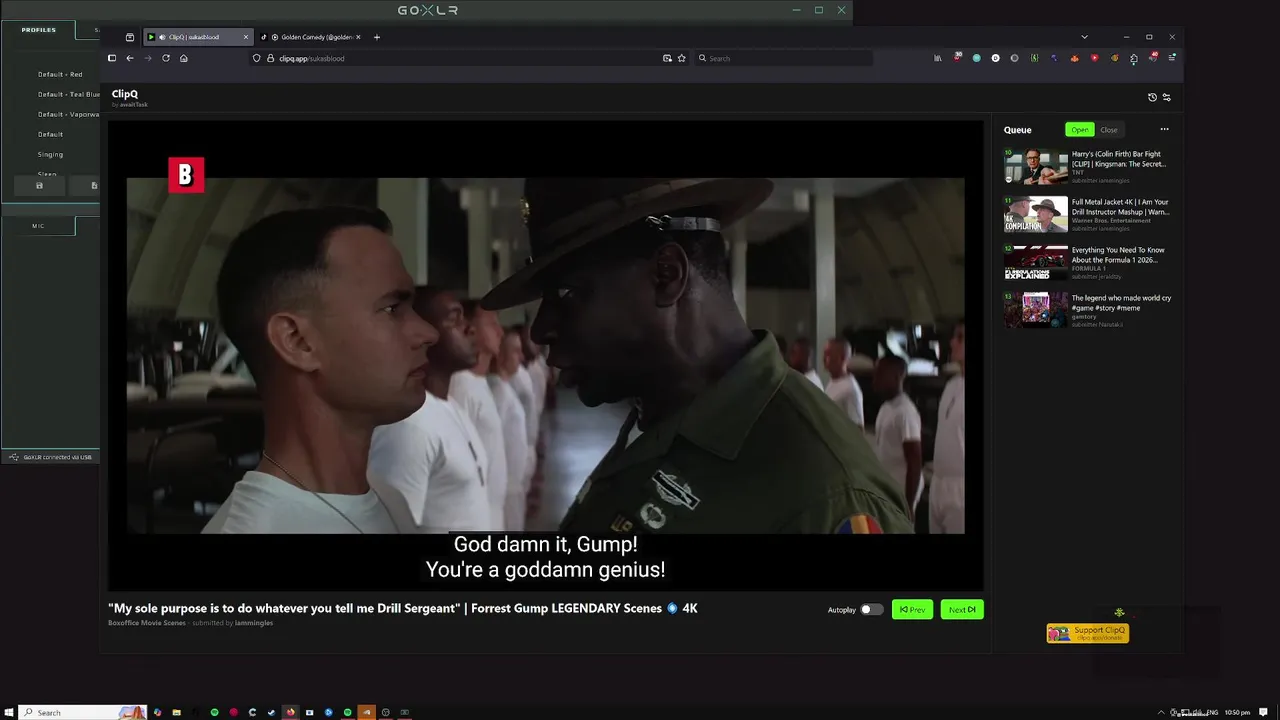Close the Golden Comedy tab
This screenshot has height=720, width=1280.
pyautogui.click(x=358, y=37)
